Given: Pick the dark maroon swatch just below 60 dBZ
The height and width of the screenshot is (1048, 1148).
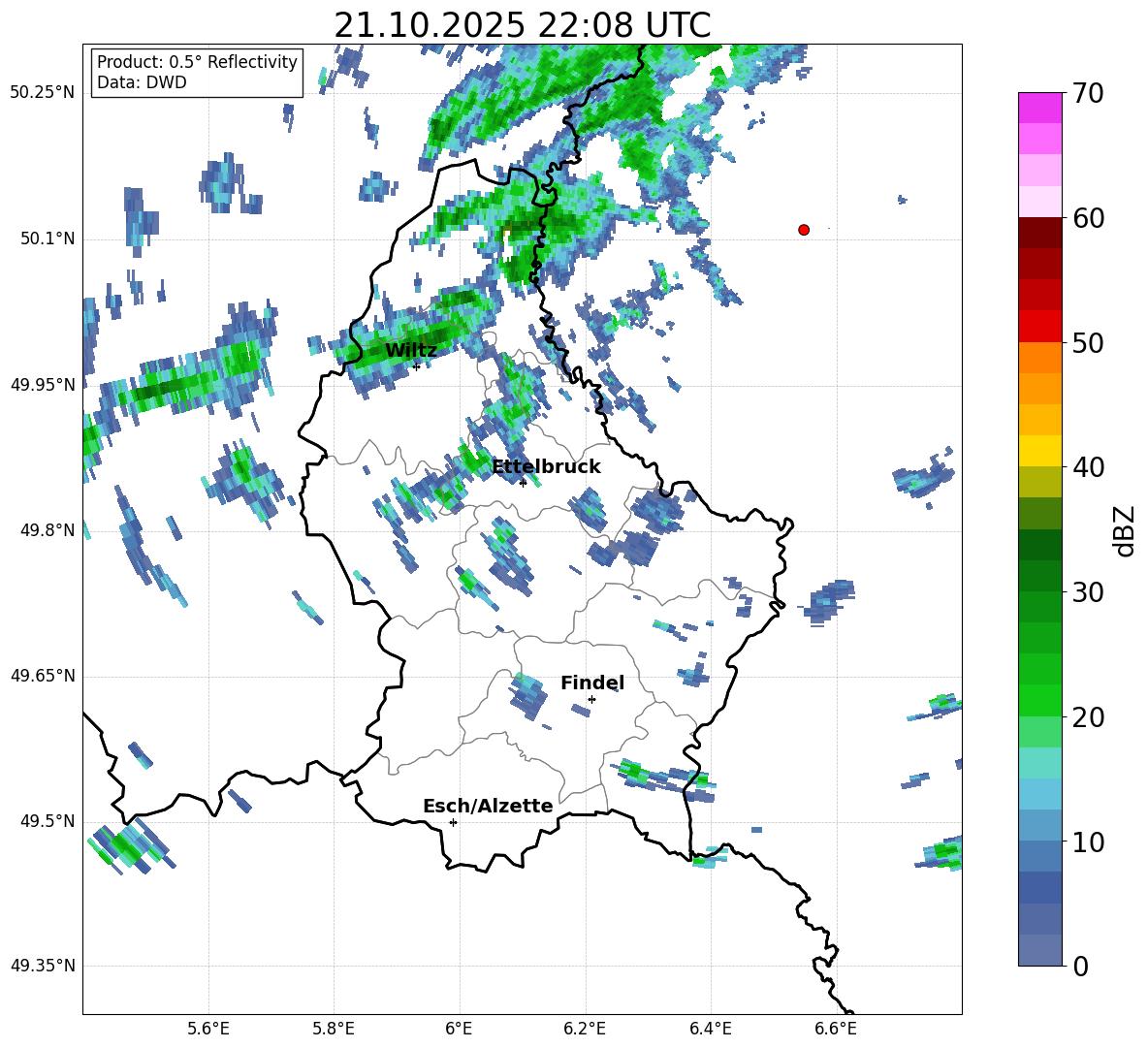Looking at the screenshot, I should pos(1039,233).
